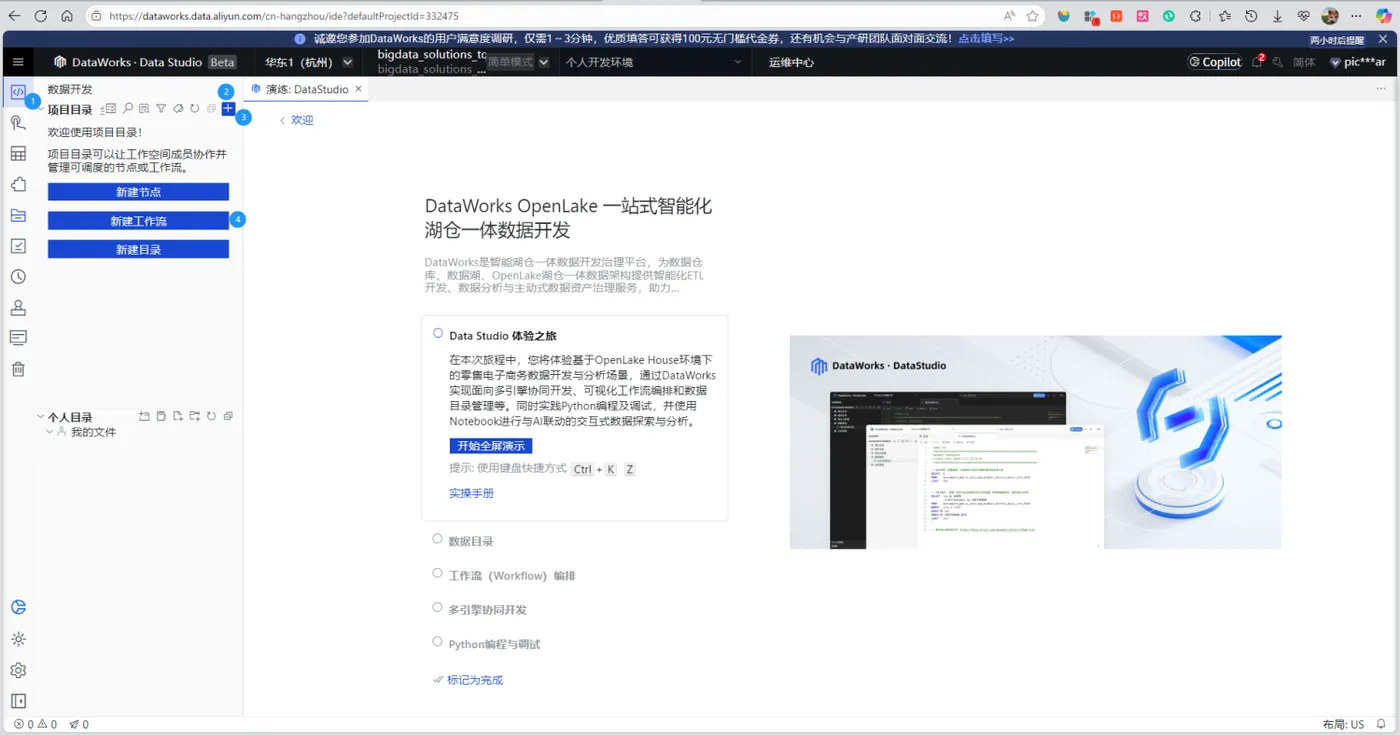Image resolution: width=1400 pixels, height=735 pixels.
Task: Collapse all in 个人目录 toolbar
Action: point(228,416)
